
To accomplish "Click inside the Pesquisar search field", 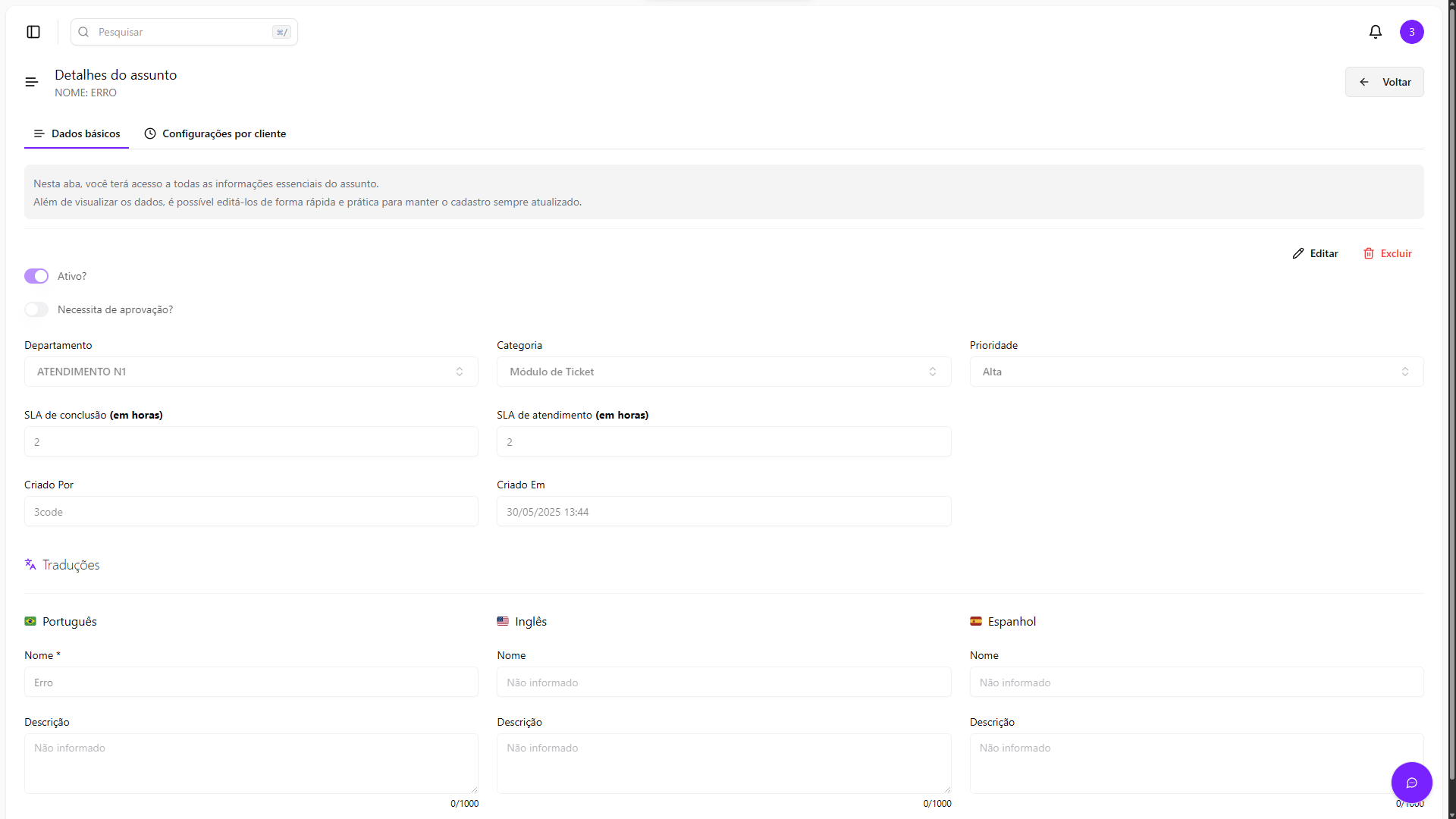I will tap(182, 32).
